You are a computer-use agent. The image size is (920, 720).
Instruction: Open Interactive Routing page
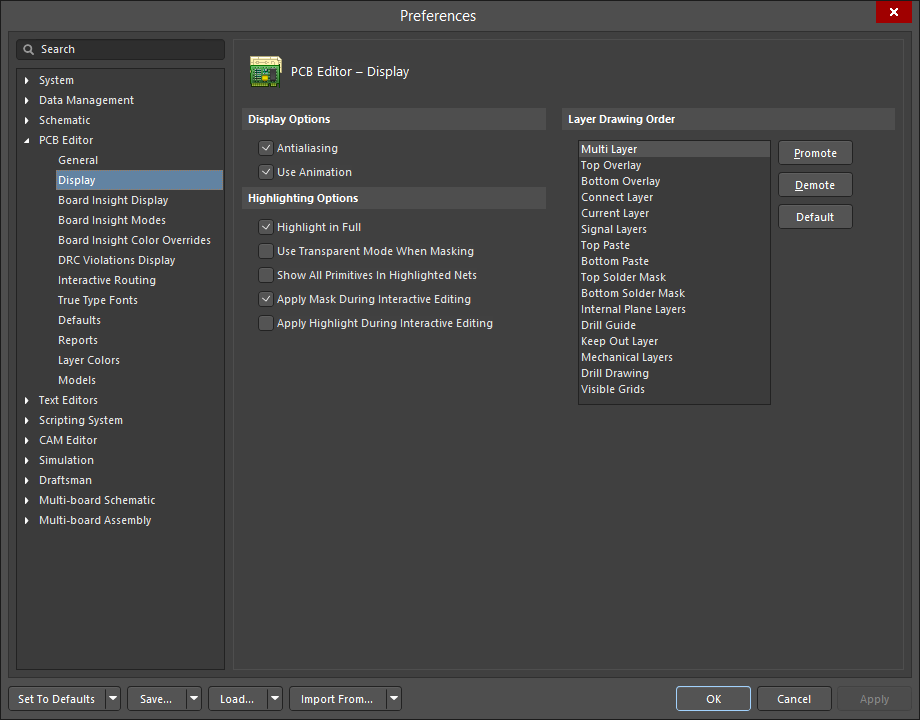[107, 280]
